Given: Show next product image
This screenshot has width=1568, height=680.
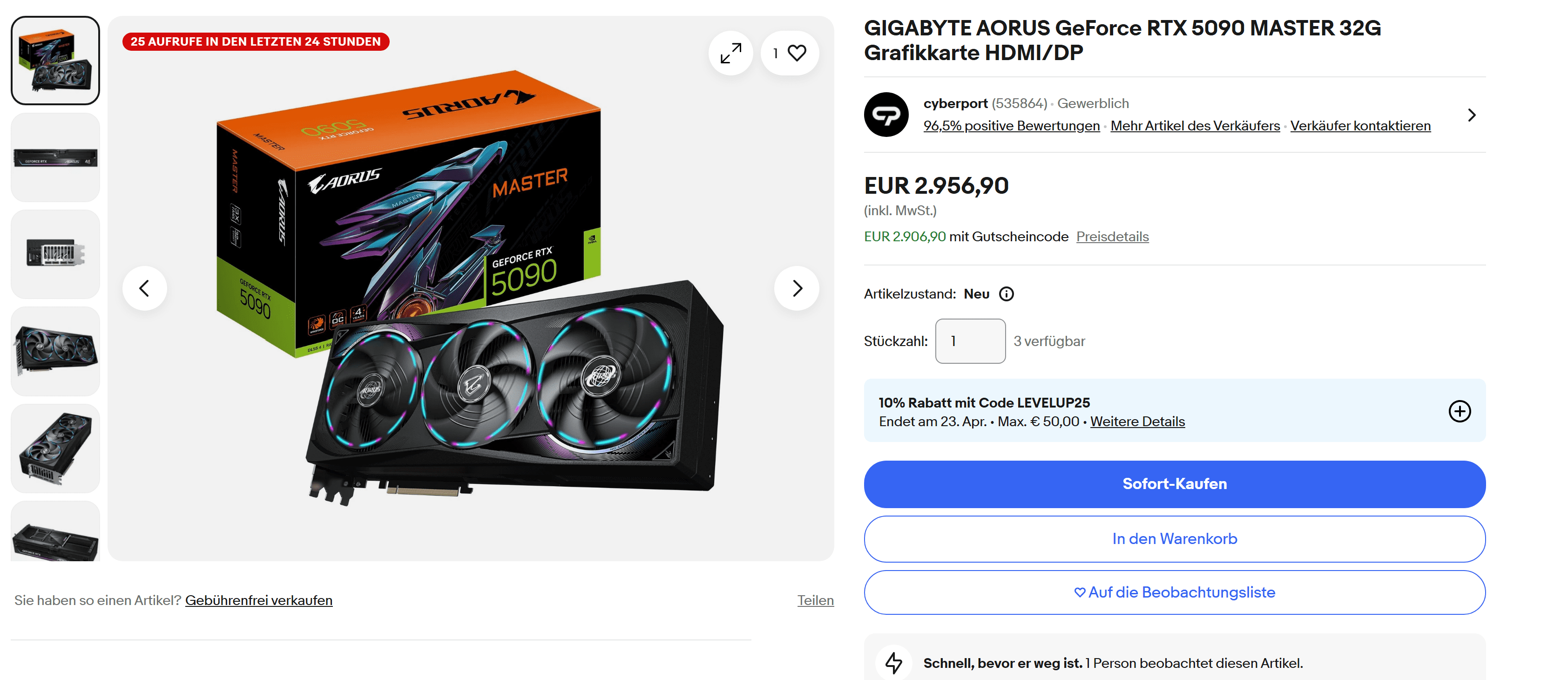Looking at the screenshot, I should tap(797, 288).
